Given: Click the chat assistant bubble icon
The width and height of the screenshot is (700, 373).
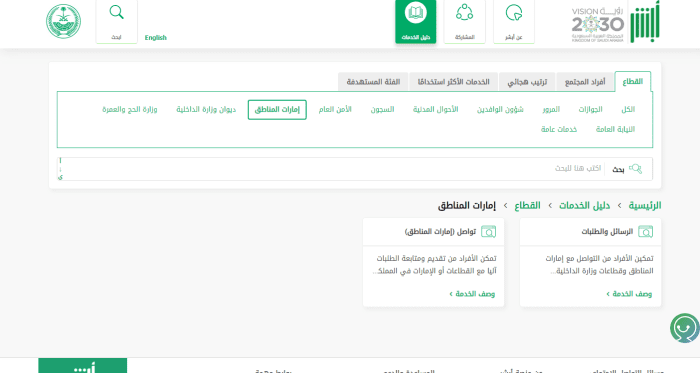Looking at the screenshot, I should [x=684, y=328].
